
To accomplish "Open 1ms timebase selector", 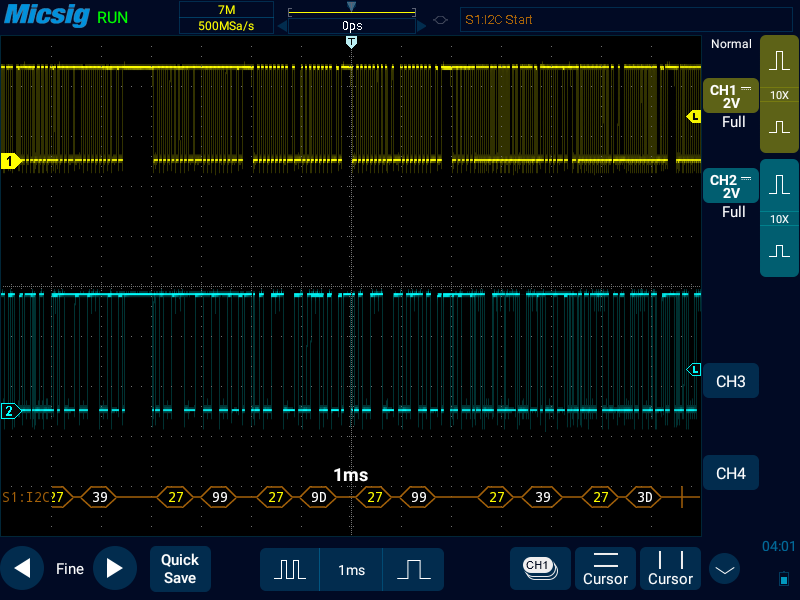I will (x=351, y=569).
